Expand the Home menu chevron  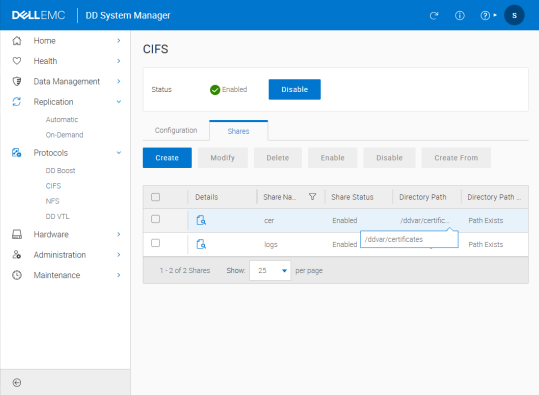coord(119,41)
